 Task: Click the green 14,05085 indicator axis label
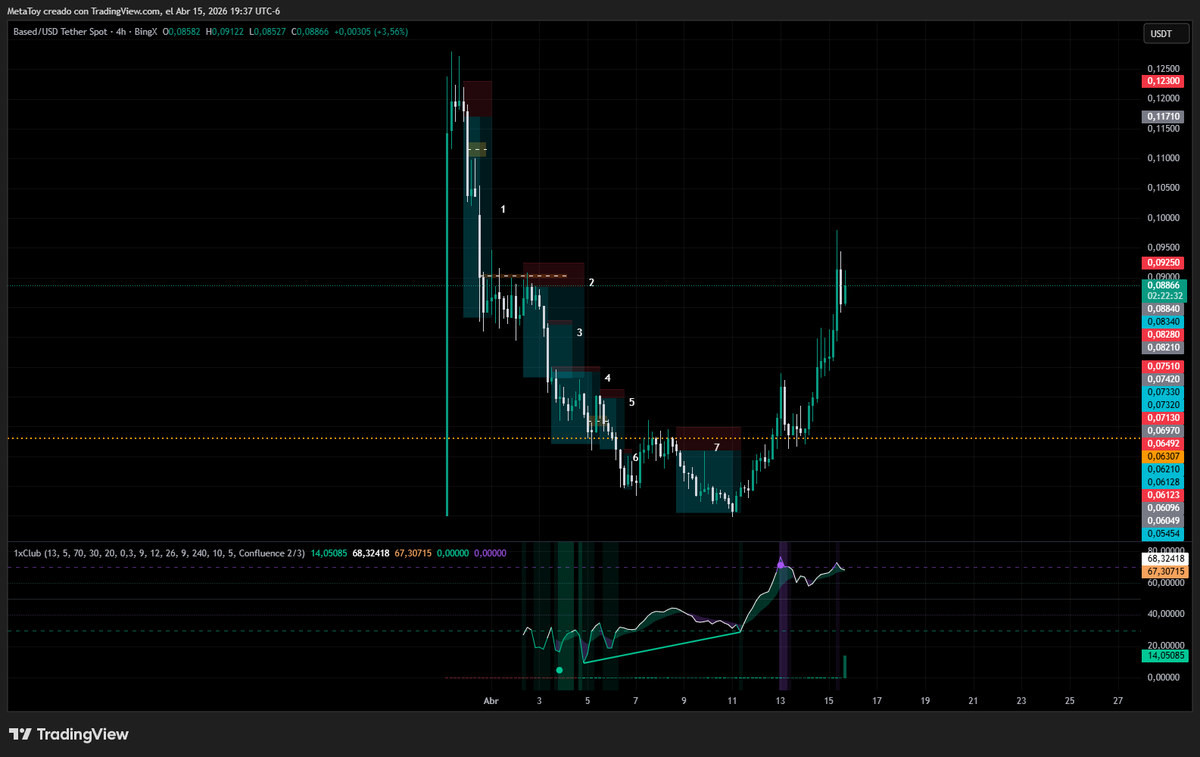pyautogui.click(x=1165, y=656)
